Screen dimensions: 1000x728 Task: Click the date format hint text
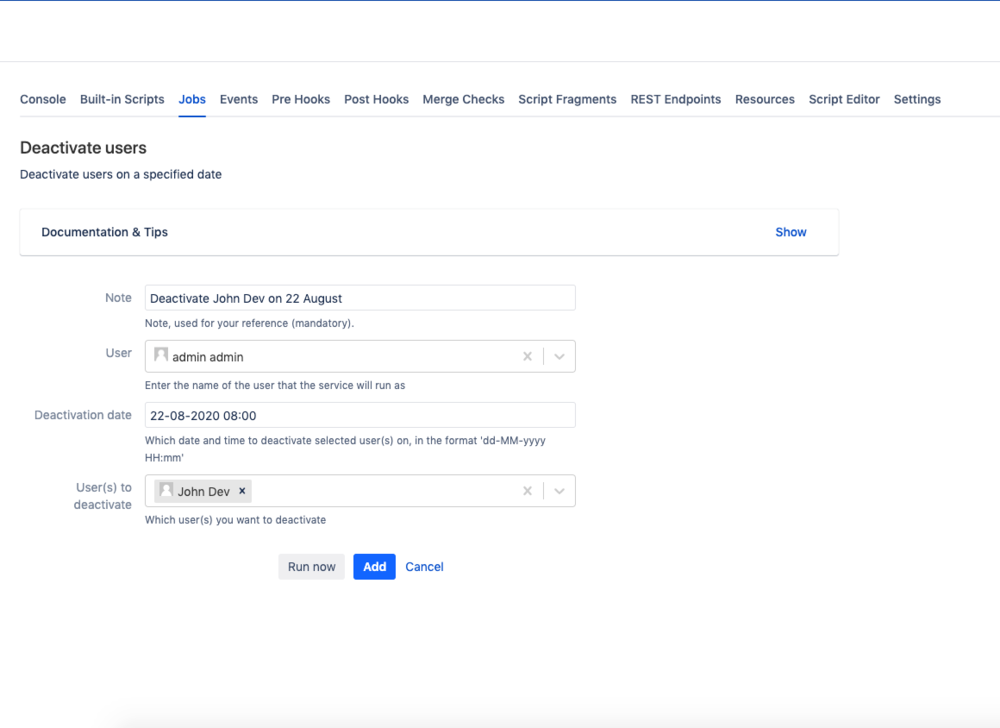(x=345, y=449)
